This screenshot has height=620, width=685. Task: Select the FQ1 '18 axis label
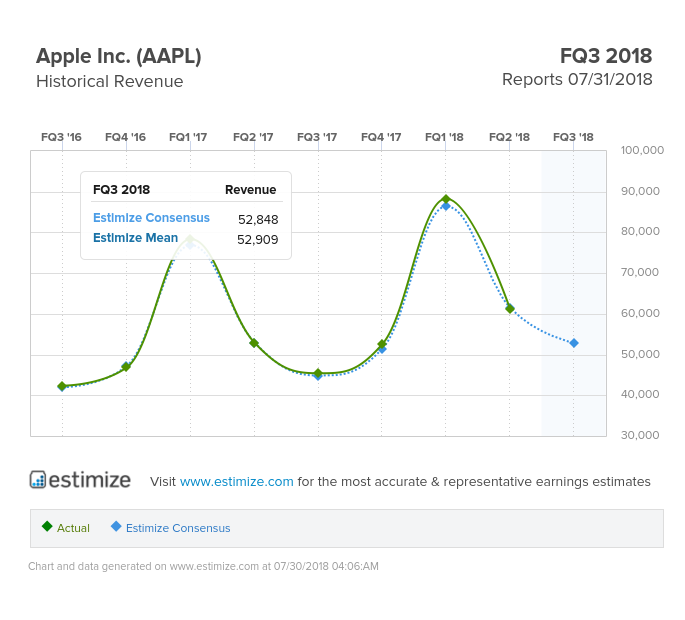[x=444, y=137]
